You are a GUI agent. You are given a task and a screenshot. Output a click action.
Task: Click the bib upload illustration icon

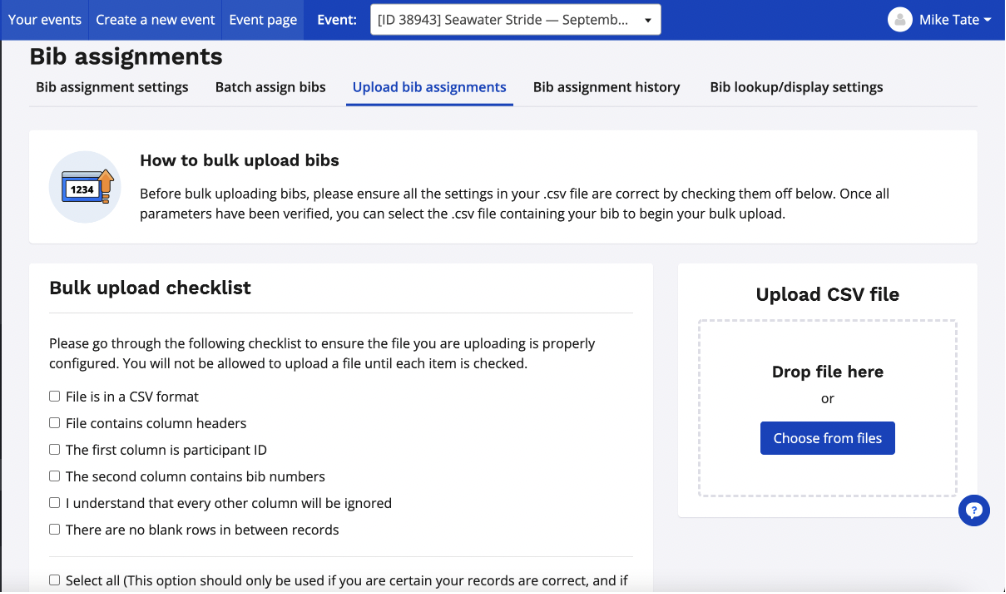click(x=86, y=187)
